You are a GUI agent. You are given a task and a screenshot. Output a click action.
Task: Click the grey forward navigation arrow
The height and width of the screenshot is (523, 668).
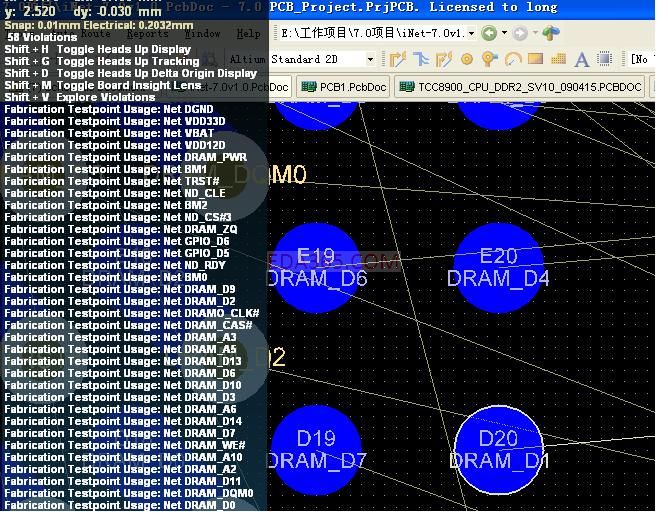pyautogui.click(x=520, y=33)
